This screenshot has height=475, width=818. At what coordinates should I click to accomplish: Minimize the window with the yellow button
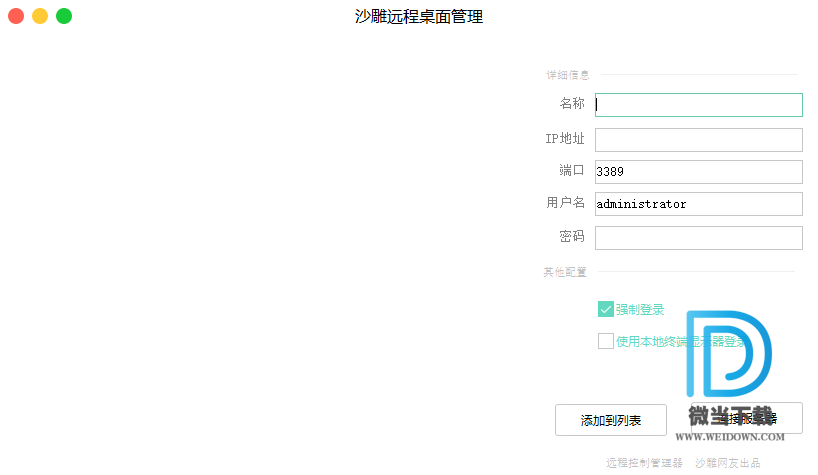(40, 16)
